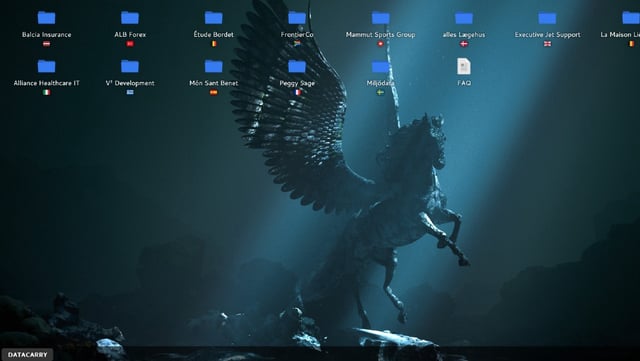
Task: Click the DATACARRY button in the taskbar
Action: 27,354
